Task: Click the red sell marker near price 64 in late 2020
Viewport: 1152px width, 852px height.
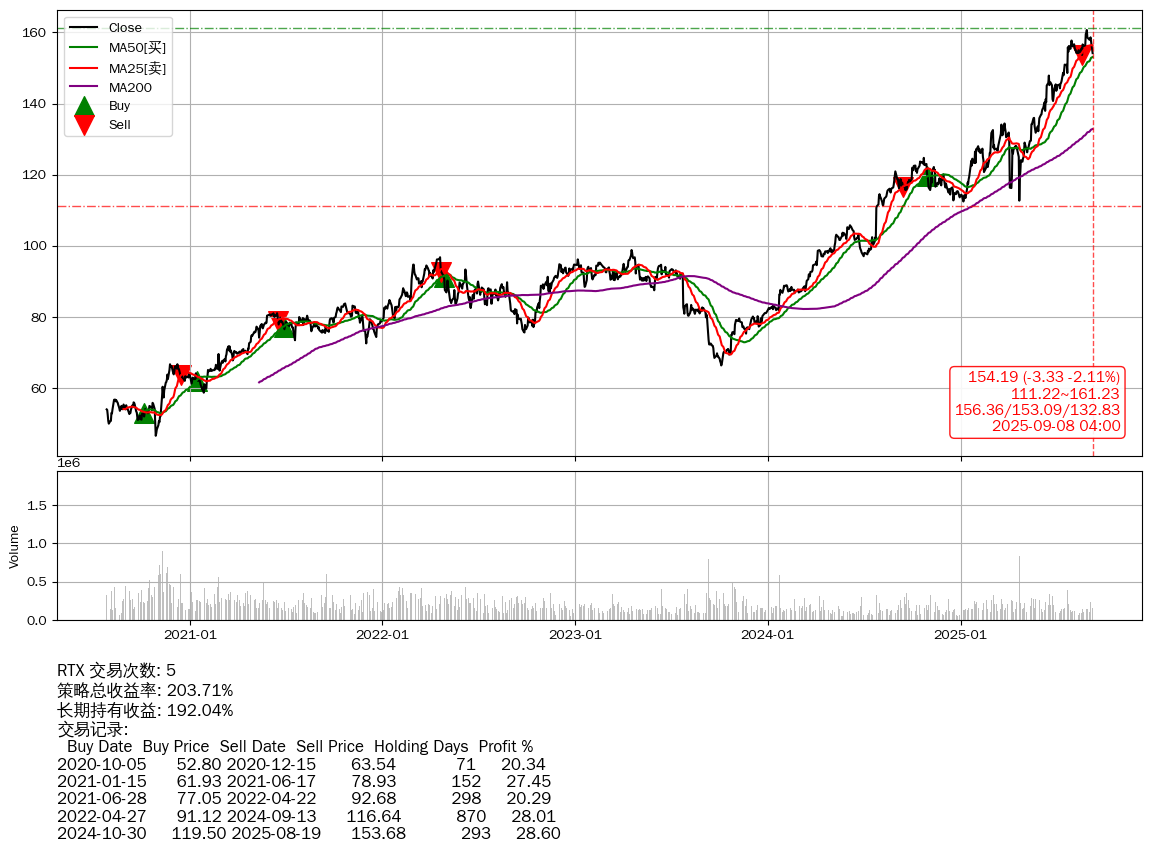Action: (183, 375)
